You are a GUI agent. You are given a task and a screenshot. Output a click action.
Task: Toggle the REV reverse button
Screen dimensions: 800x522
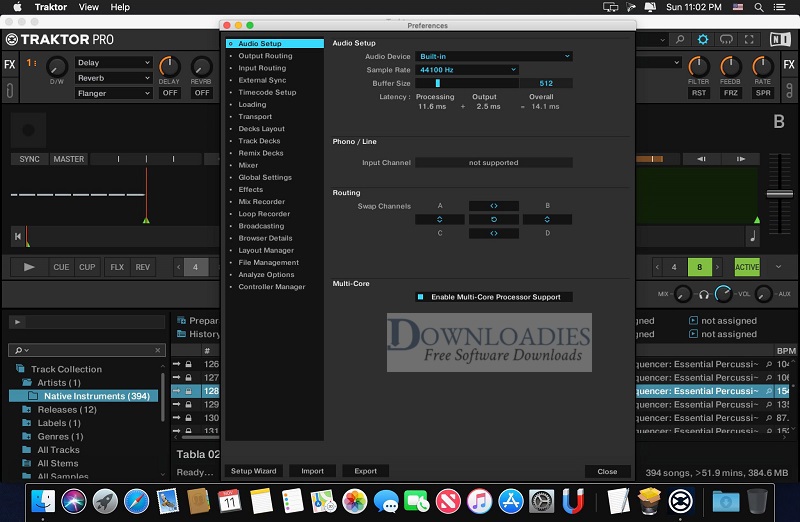point(143,267)
